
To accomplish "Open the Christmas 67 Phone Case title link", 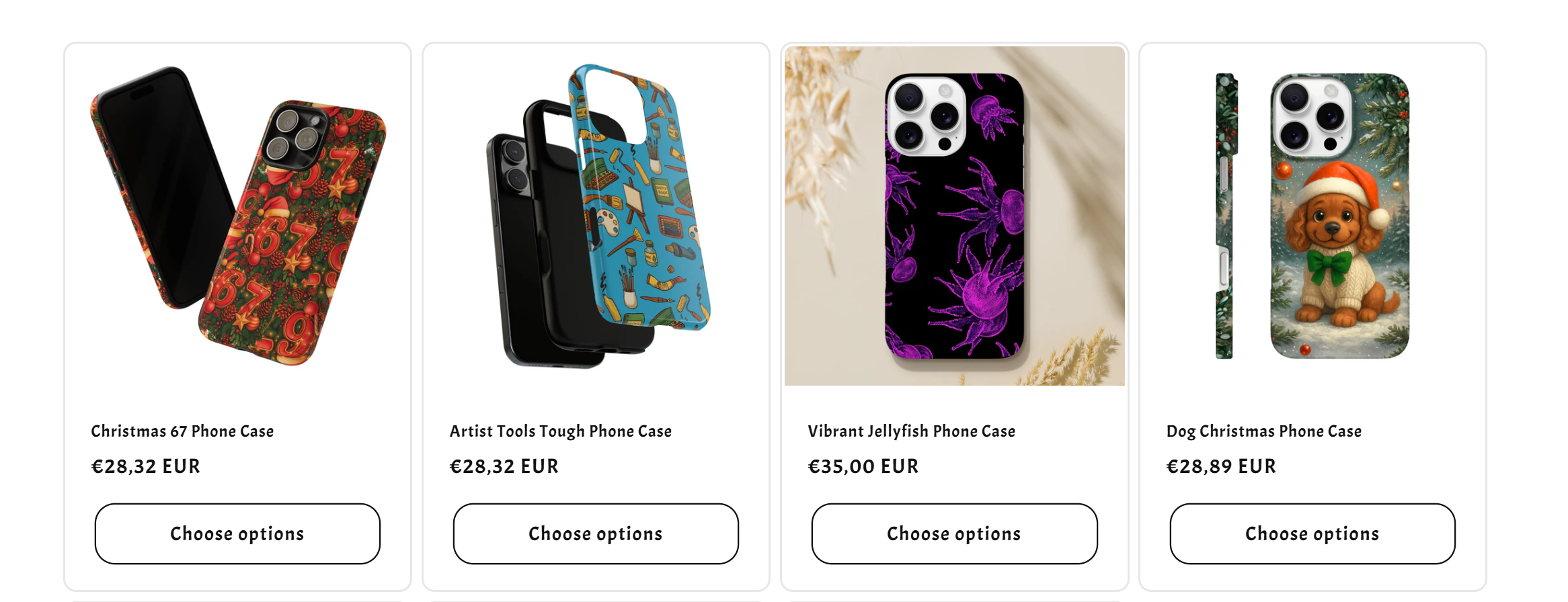I will [x=182, y=431].
